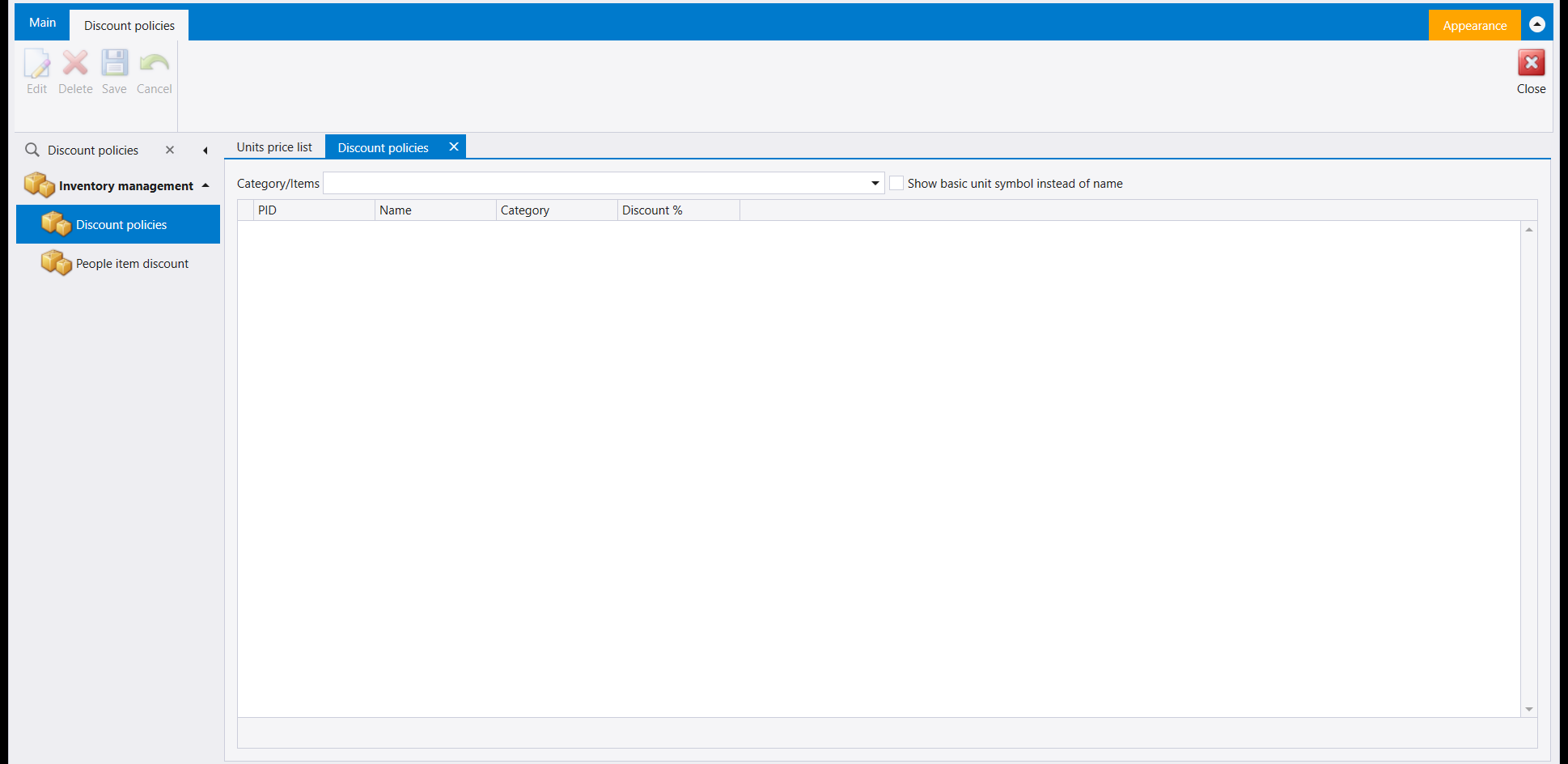The height and width of the screenshot is (764, 1568).
Task: Click the search magnifier icon in sidebar
Action: pyautogui.click(x=32, y=150)
